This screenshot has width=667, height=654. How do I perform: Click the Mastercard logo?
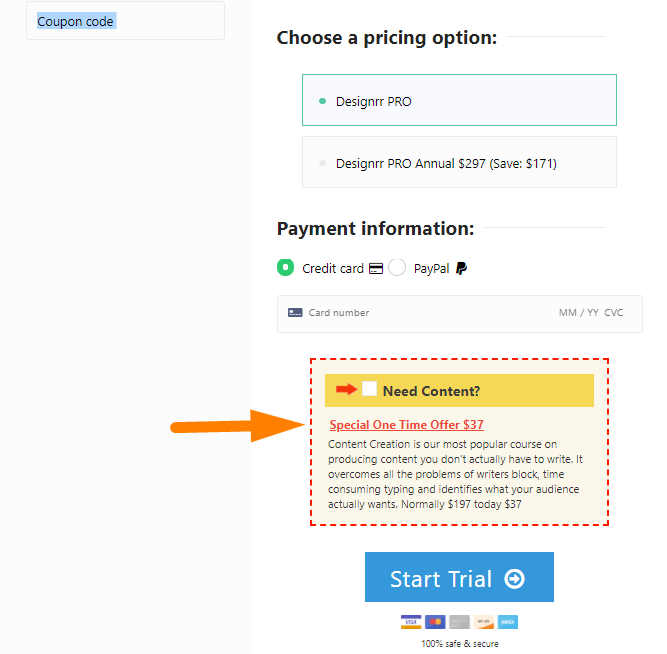[x=435, y=622]
